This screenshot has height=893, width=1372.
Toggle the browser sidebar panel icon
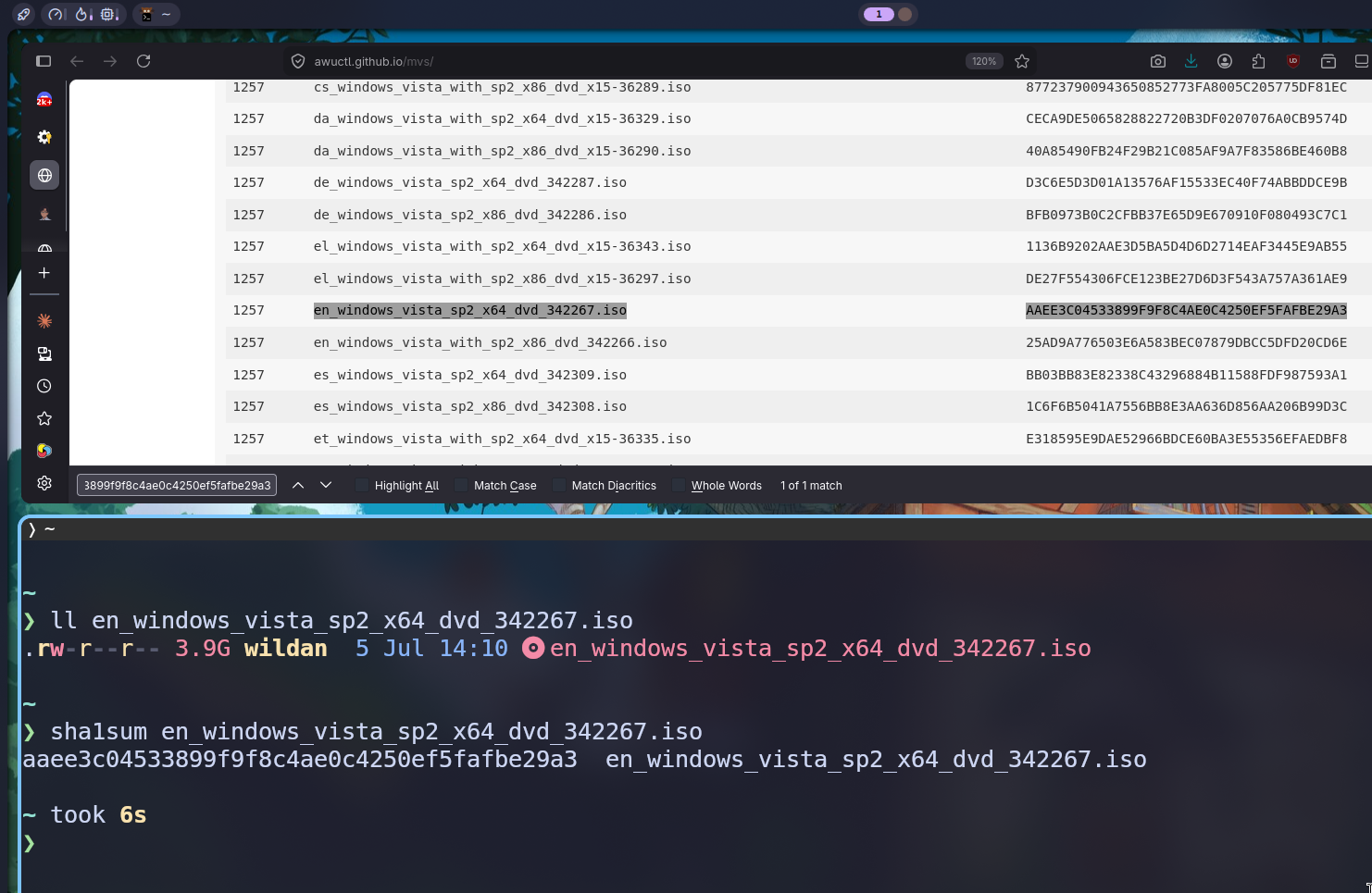coord(44,61)
